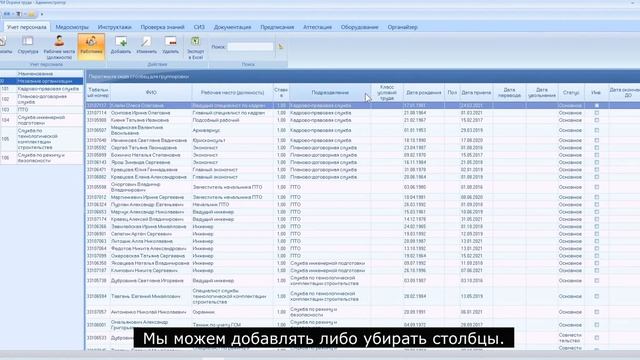Open the Медосмотры tab

coord(72,27)
